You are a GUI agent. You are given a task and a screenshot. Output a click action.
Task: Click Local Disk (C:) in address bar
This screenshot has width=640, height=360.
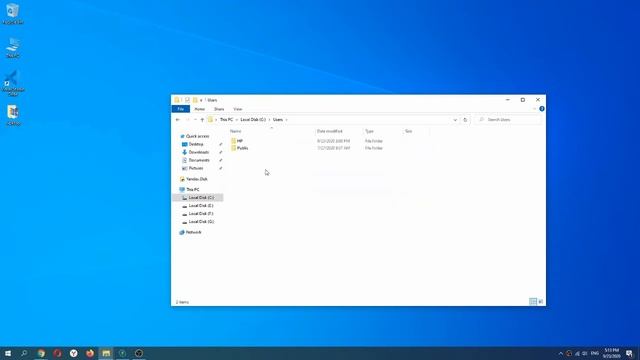tap(253, 120)
